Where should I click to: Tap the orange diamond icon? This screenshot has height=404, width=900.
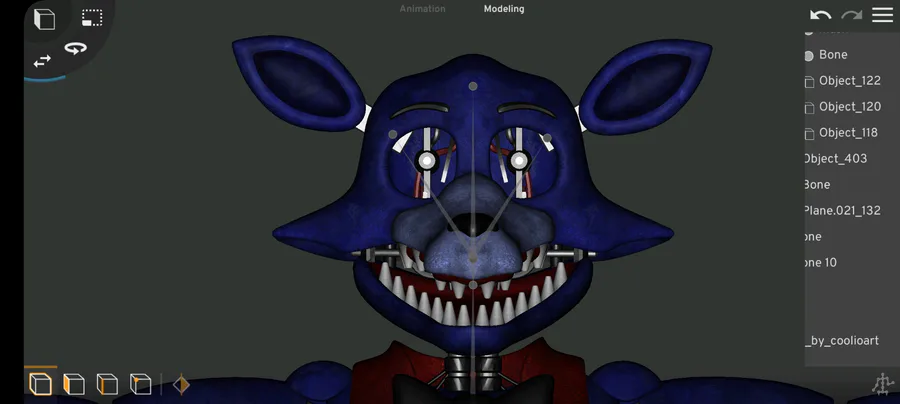point(181,384)
